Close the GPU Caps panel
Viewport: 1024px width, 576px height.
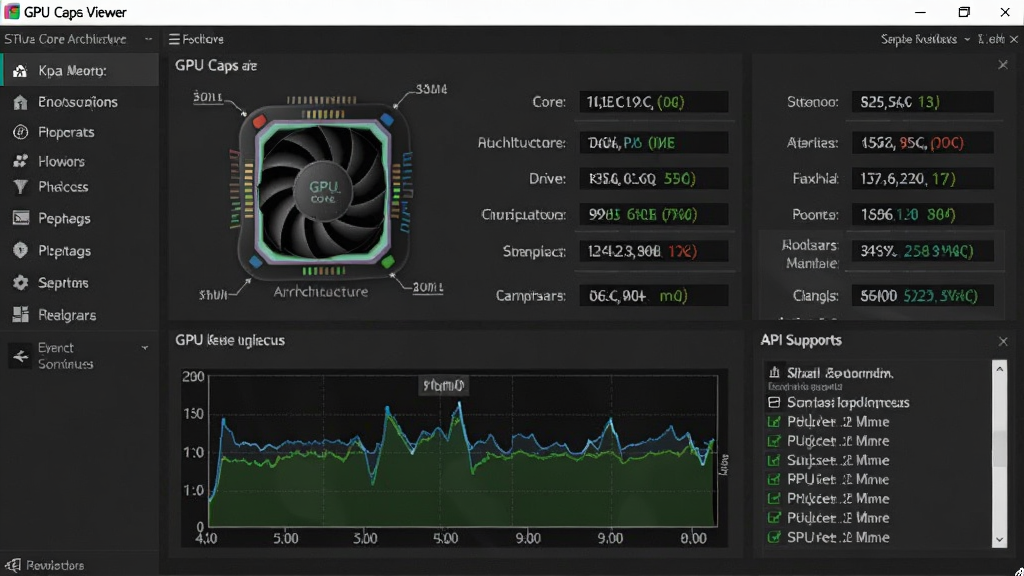pos(1002,65)
